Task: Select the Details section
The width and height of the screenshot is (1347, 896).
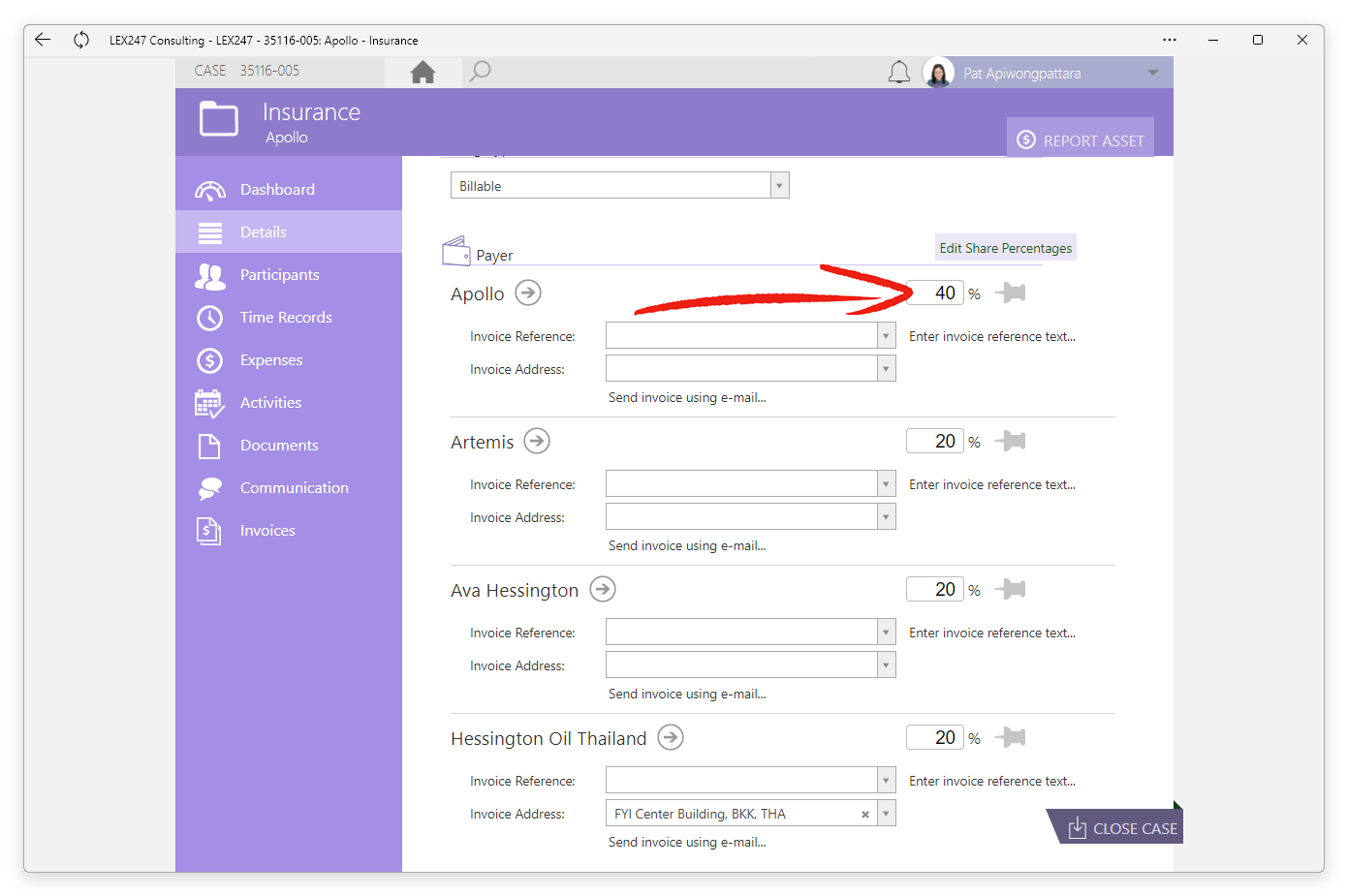Action: click(289, 232)
